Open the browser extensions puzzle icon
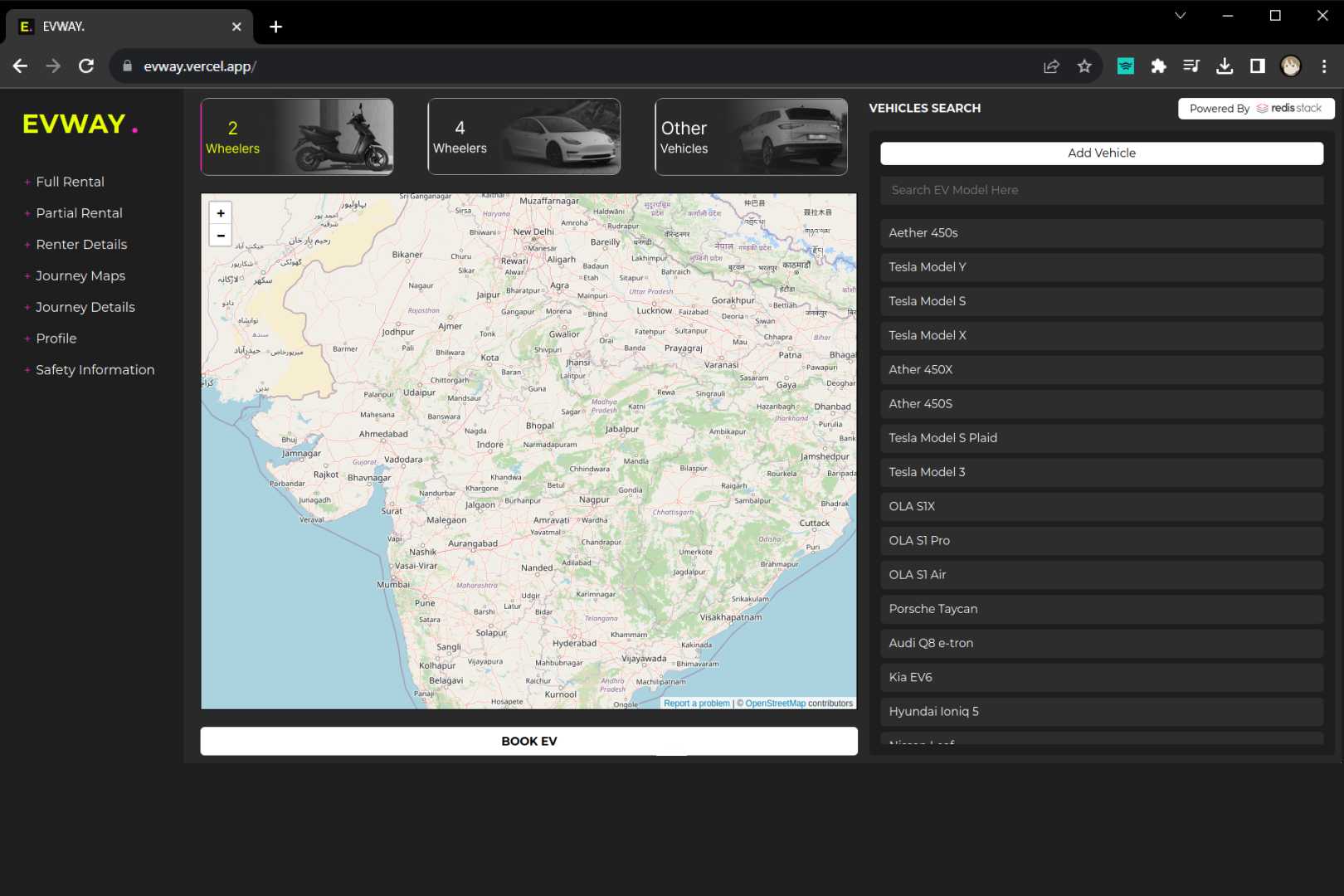1344x896 pixels. pos(1158,66)
